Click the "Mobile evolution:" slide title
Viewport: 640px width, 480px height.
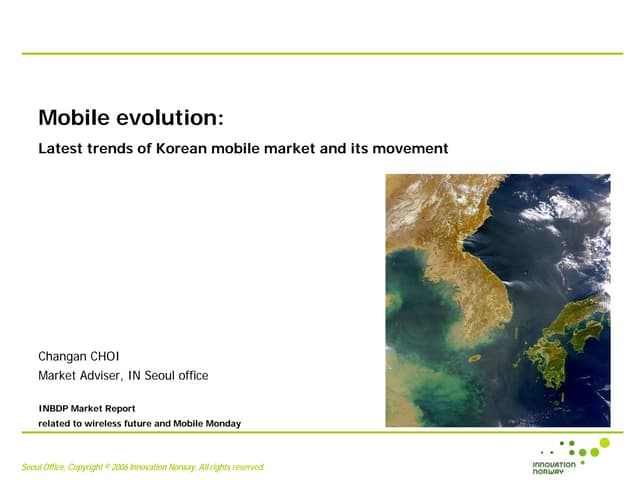point(130,118)
